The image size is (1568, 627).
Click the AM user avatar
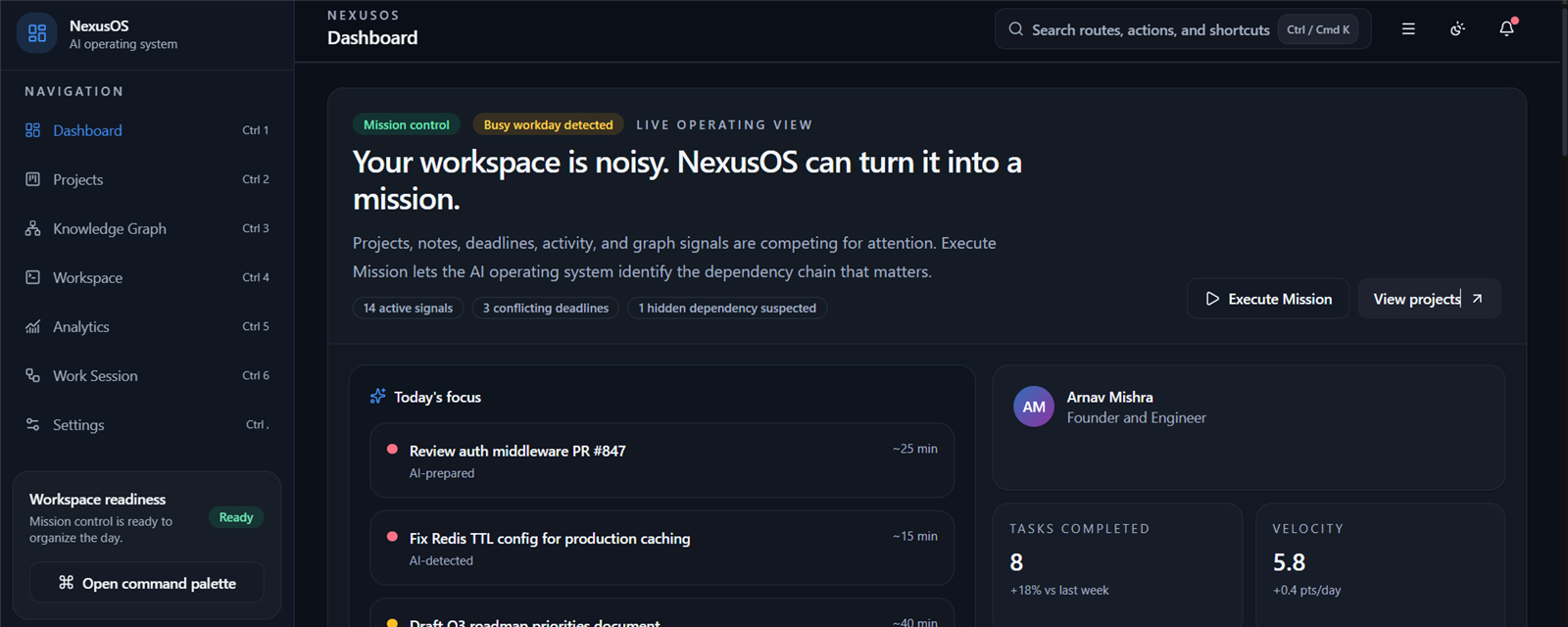coord(1034,407)
